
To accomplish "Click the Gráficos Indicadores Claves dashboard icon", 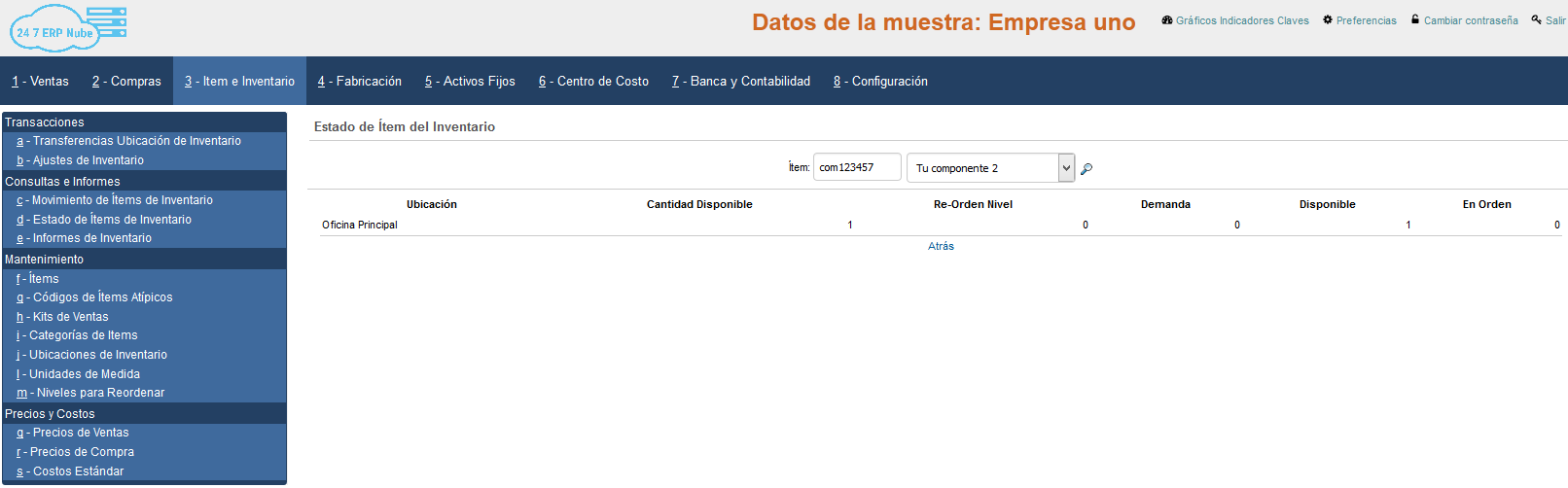I will pos(1167,20).
